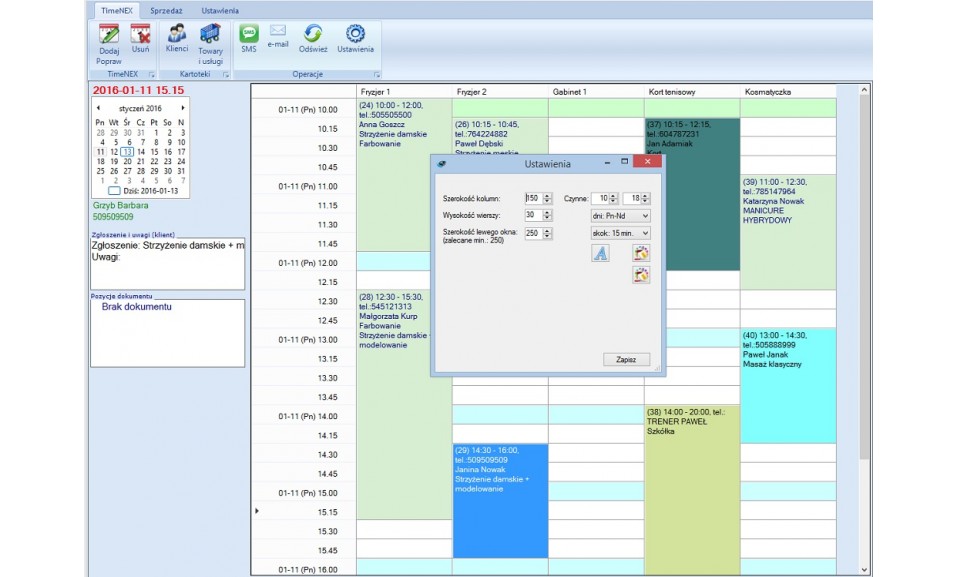
Task: Open font settings with the letter A icon
Action: (x=600, y=253)
